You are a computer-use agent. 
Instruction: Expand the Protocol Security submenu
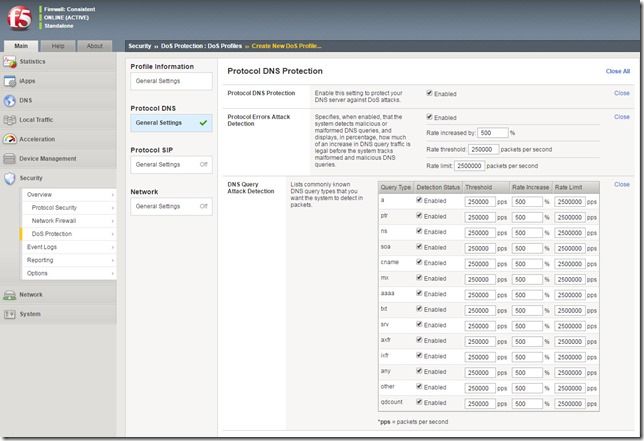pos(112,207)
